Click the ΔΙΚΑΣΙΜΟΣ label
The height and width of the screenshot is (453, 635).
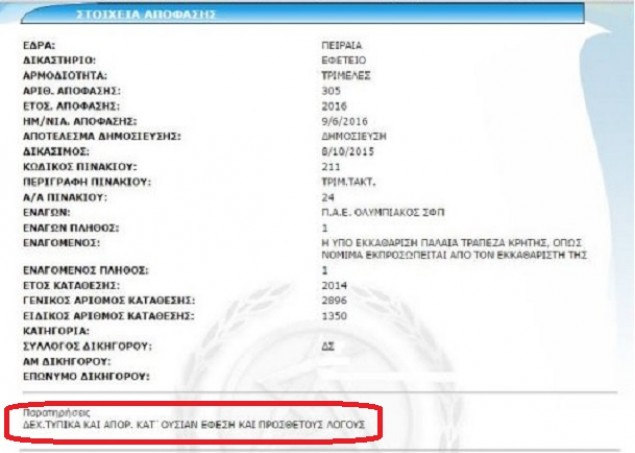tap(56, 152)
